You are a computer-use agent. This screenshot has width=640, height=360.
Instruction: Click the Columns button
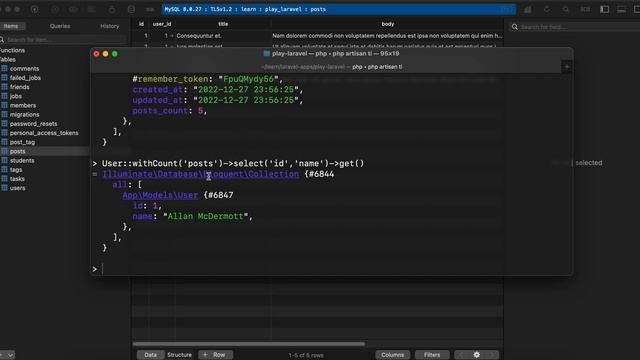click(392, 355)
